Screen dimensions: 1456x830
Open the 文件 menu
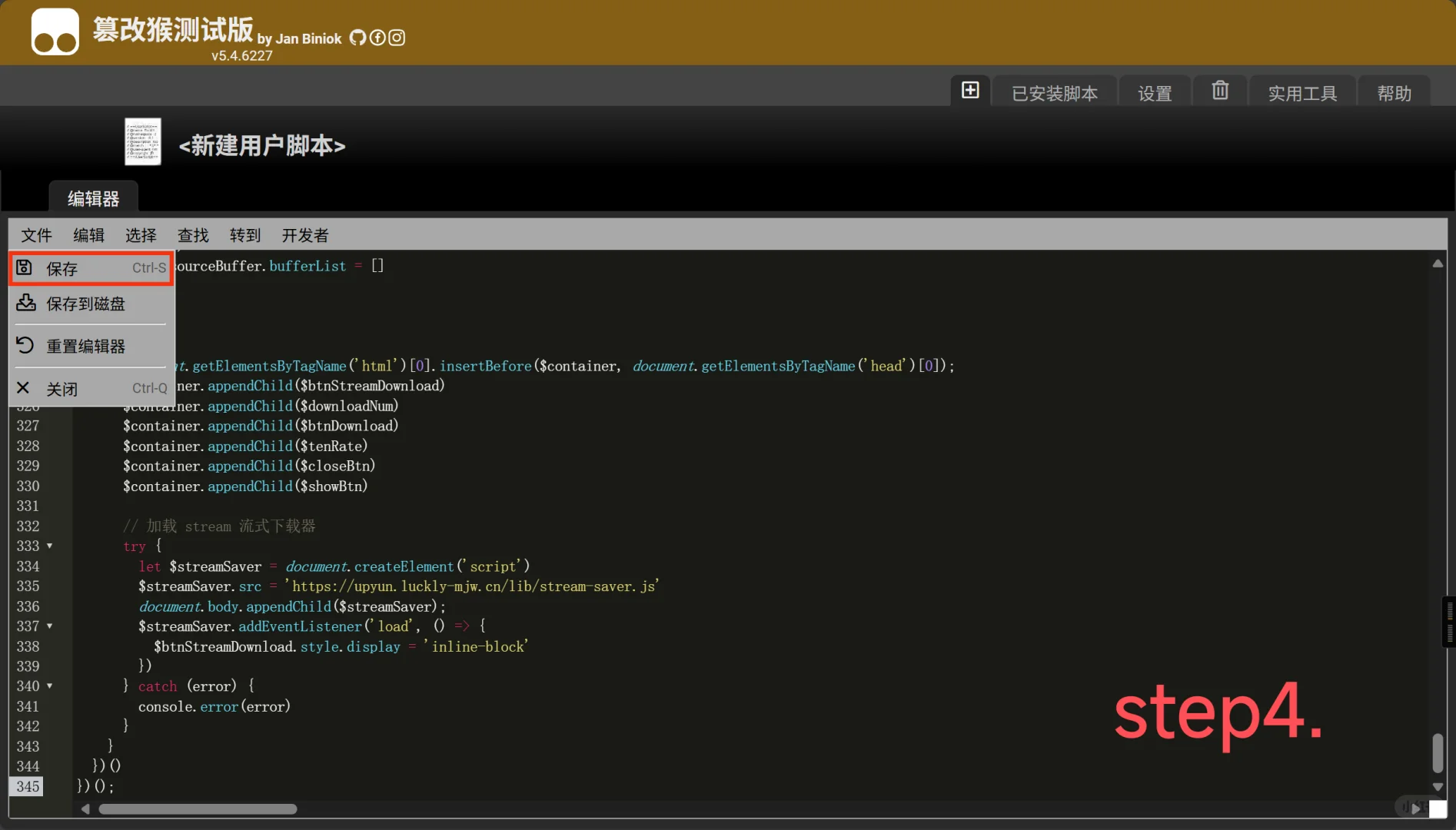[37, 235]
